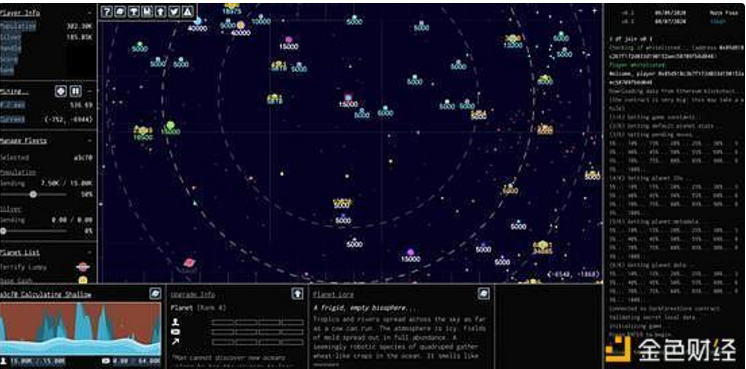746x369 pixels.
Task: Collapse the Manage Fleets panel
Action: [x=89, y=141]
